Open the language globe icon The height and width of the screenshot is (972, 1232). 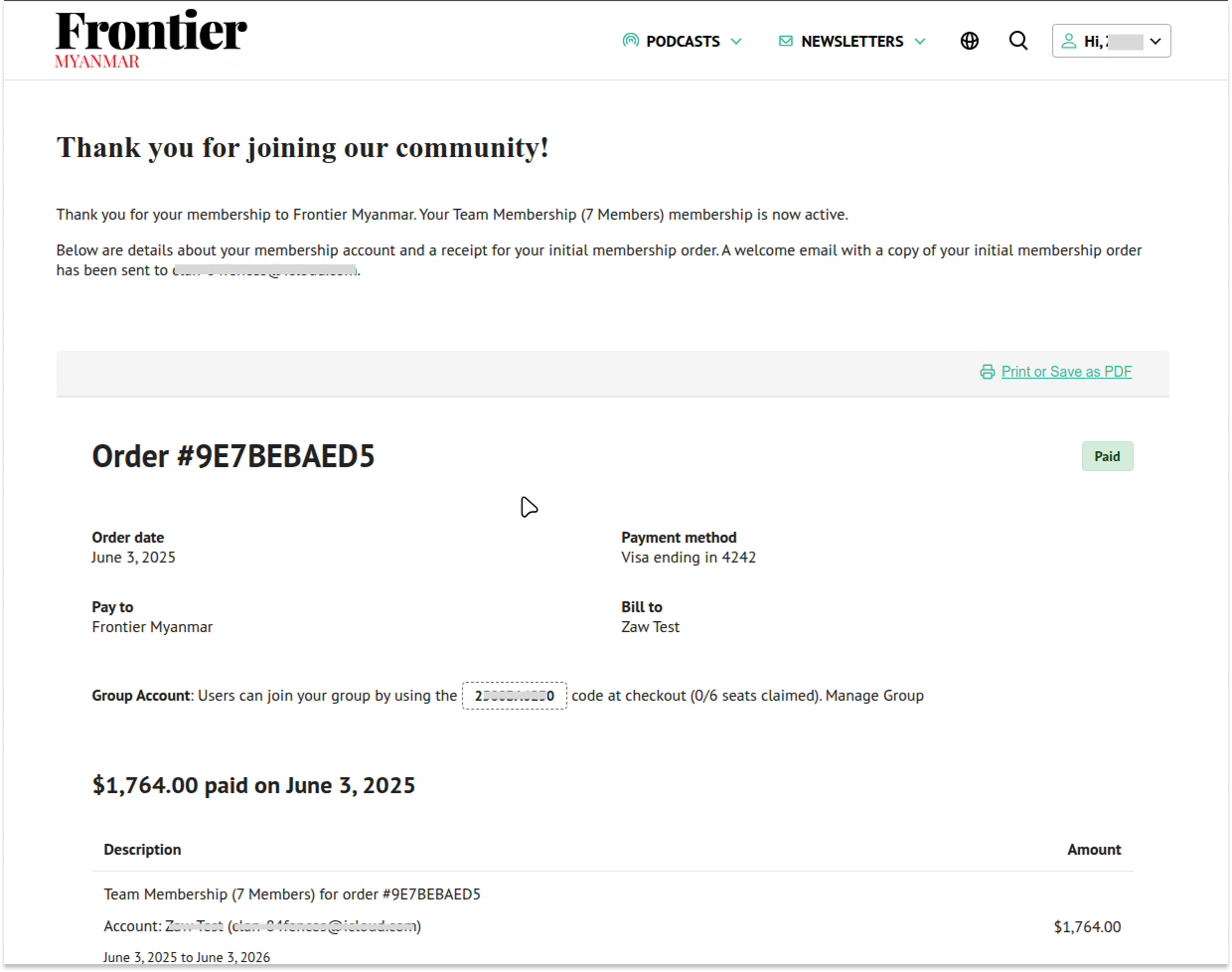pyautogui.click(x=970, y=41)
